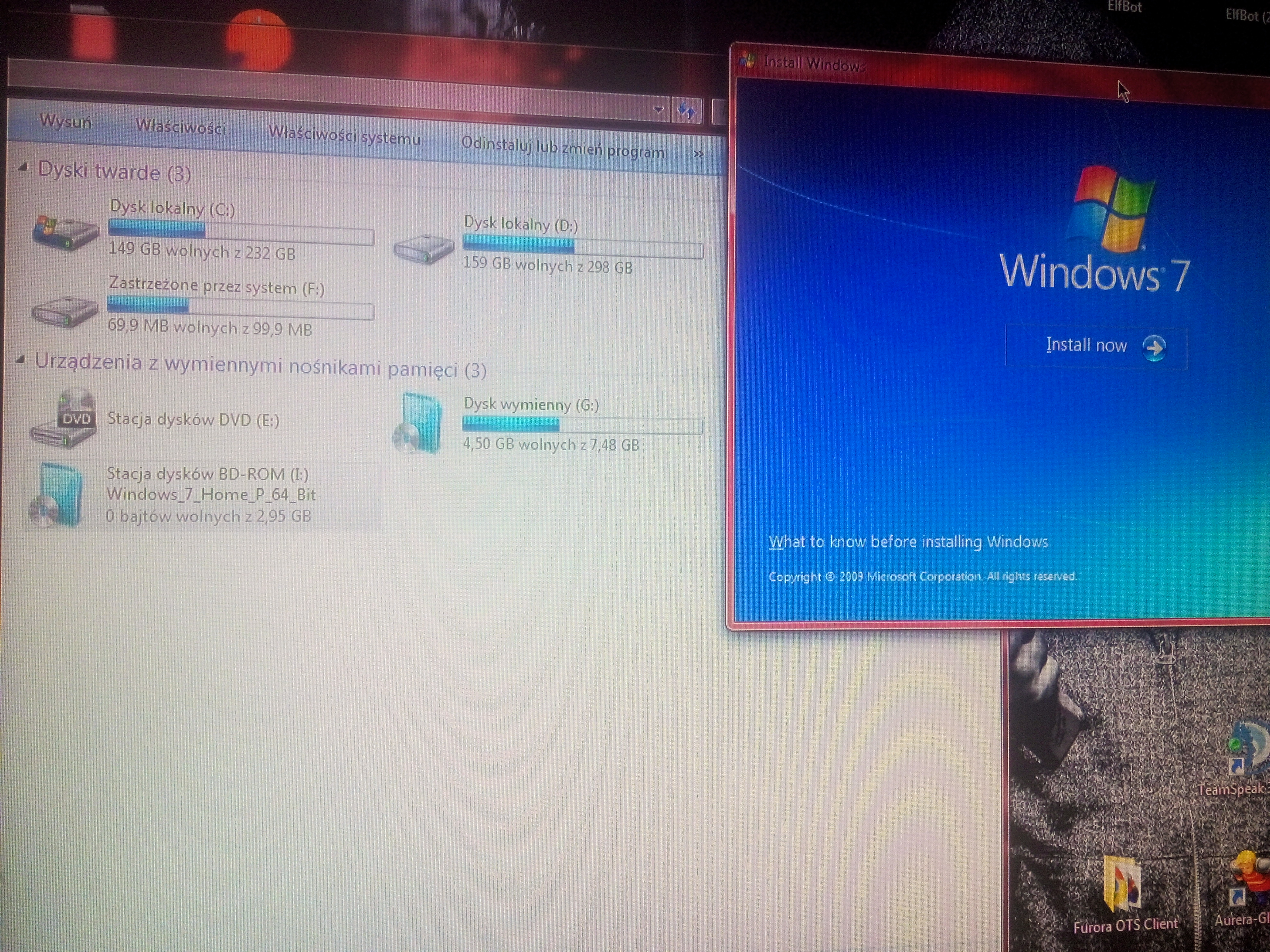
Task: Click the F: drive capacity bar
Action: click(241, 308)
